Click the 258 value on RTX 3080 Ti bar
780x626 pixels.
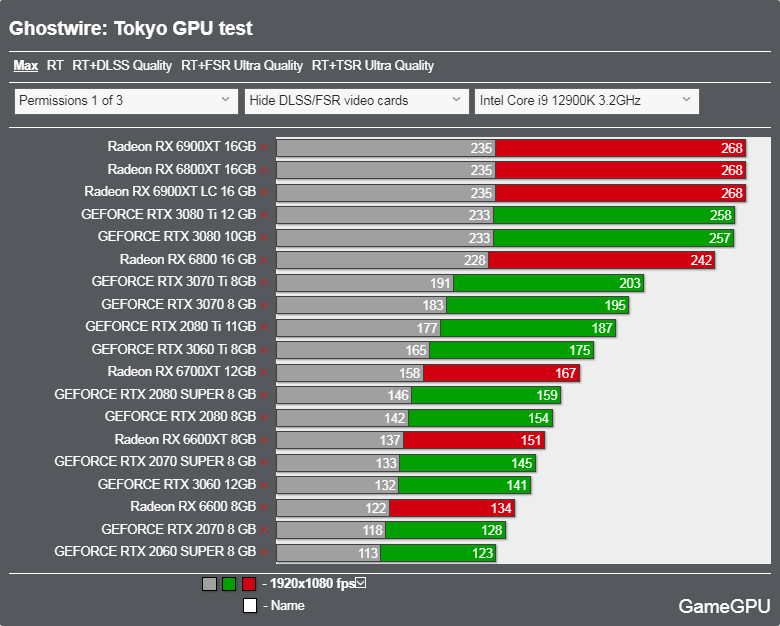[x=721, y=215]
